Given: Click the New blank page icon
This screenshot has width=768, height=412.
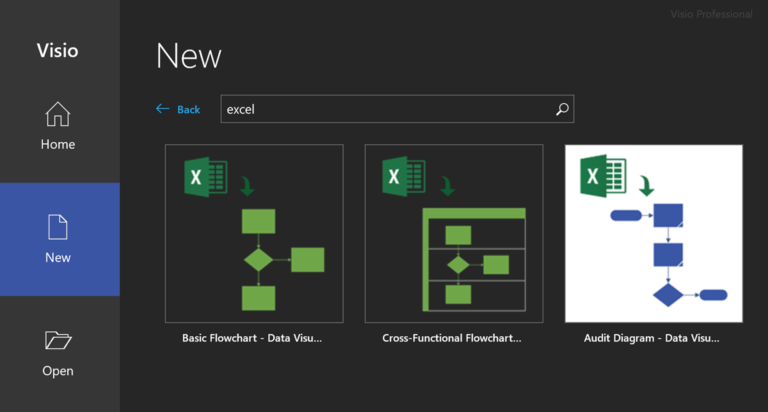Looking at the screenshot, I should (x=58, y=227).
